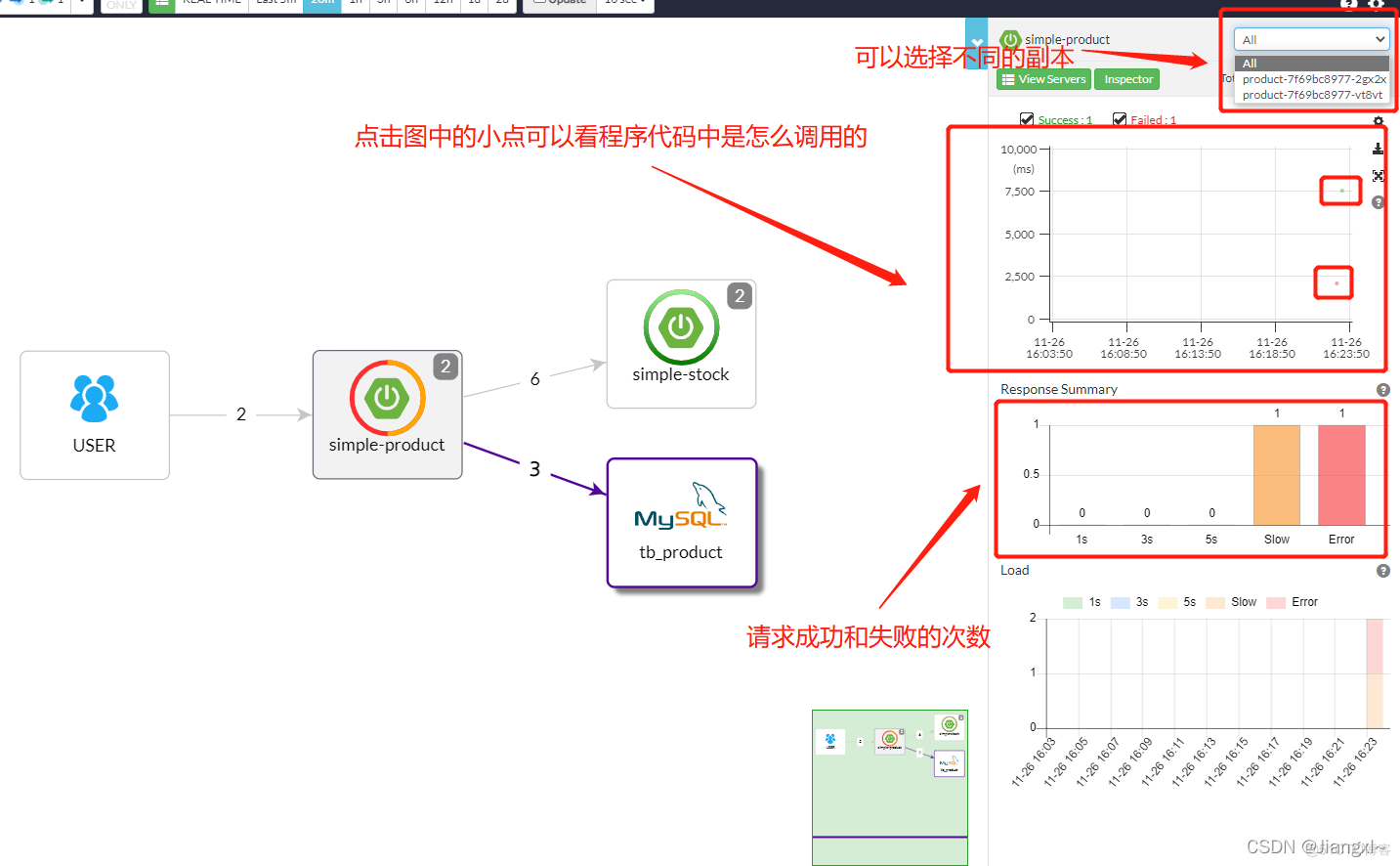Open scatter chart settings gear
The width and height of the screenshot is (1400, 866).
click(x=1379, y=121)
